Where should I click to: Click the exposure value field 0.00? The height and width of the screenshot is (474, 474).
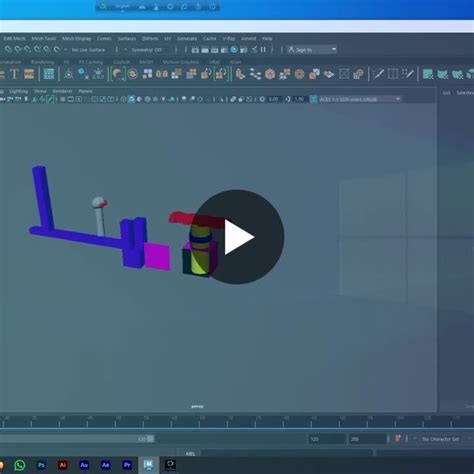pyautogui.click(x=274, y=99)
